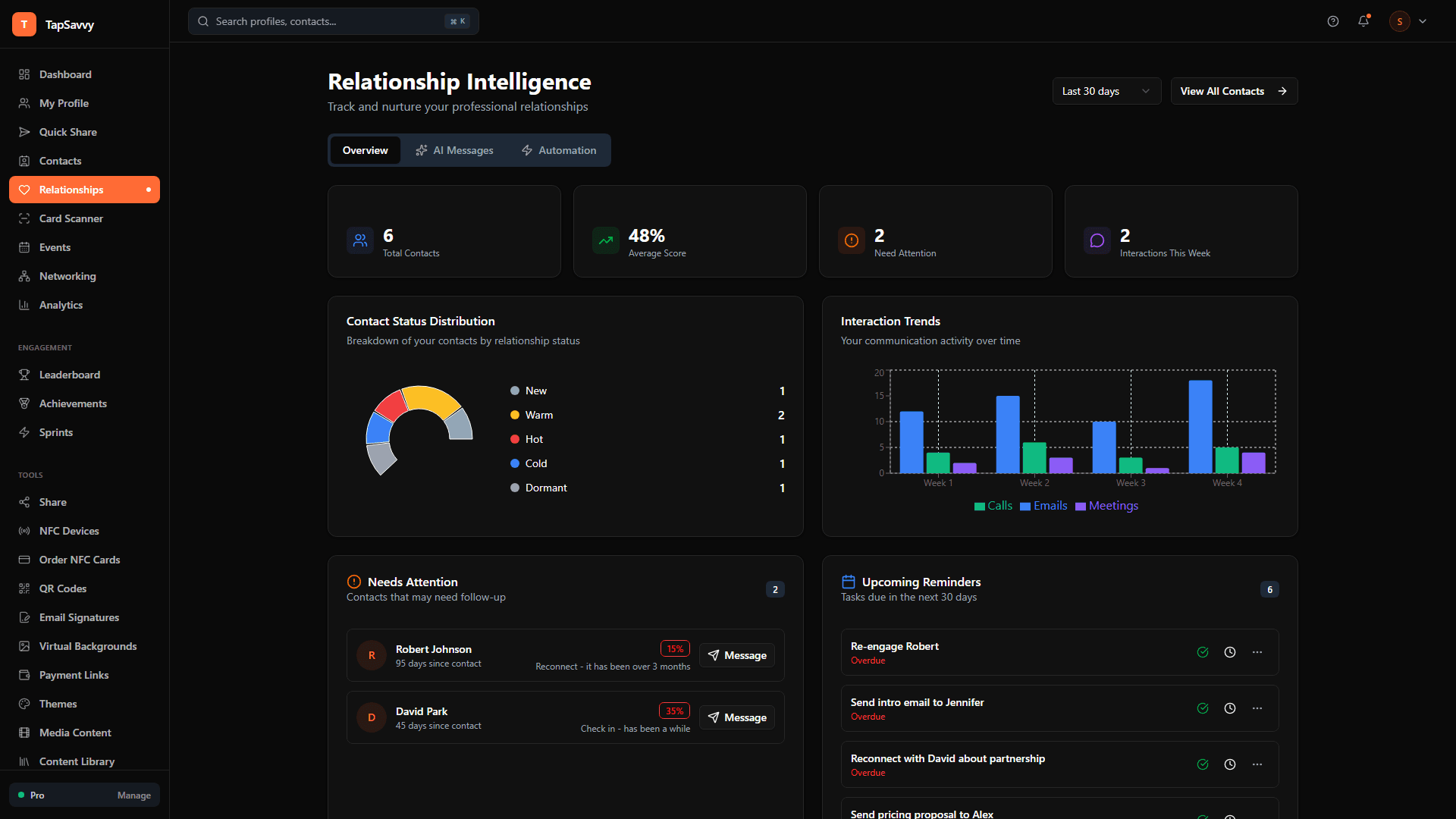Image resolution: width=1456 pixels, height=819 pixels.
Task: Switch to the Automation tab
Action: pyautogui.click(x=558, y=150)
